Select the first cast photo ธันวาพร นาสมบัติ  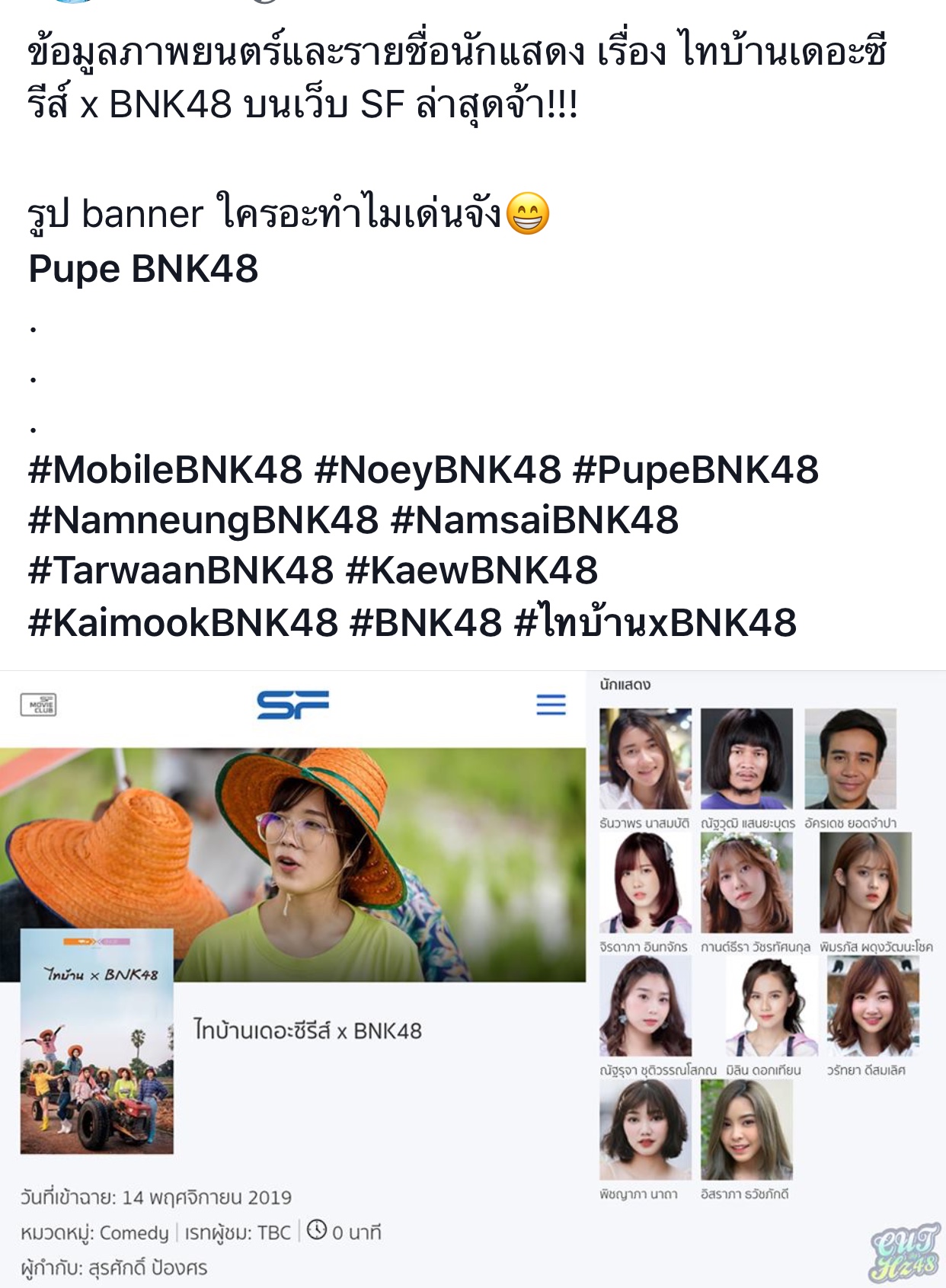645,759
